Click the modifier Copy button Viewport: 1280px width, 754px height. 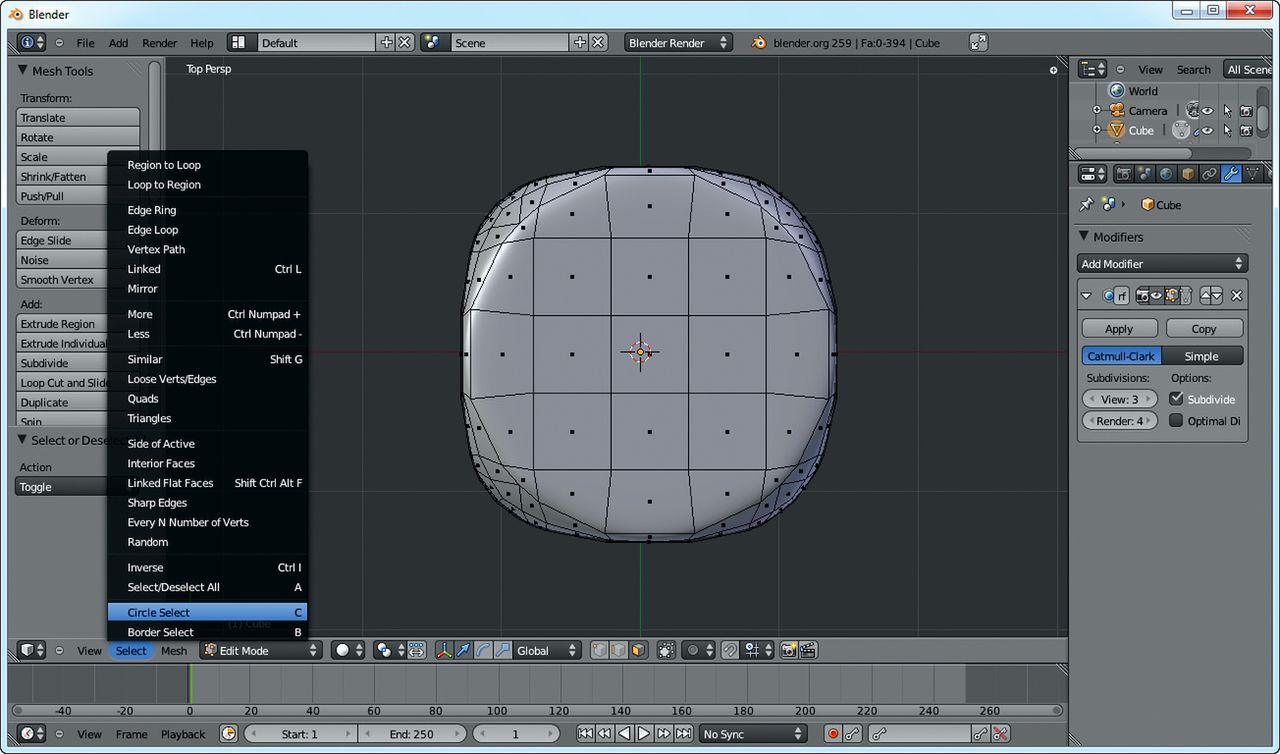pyautogui.click(x=1204, y=328)
